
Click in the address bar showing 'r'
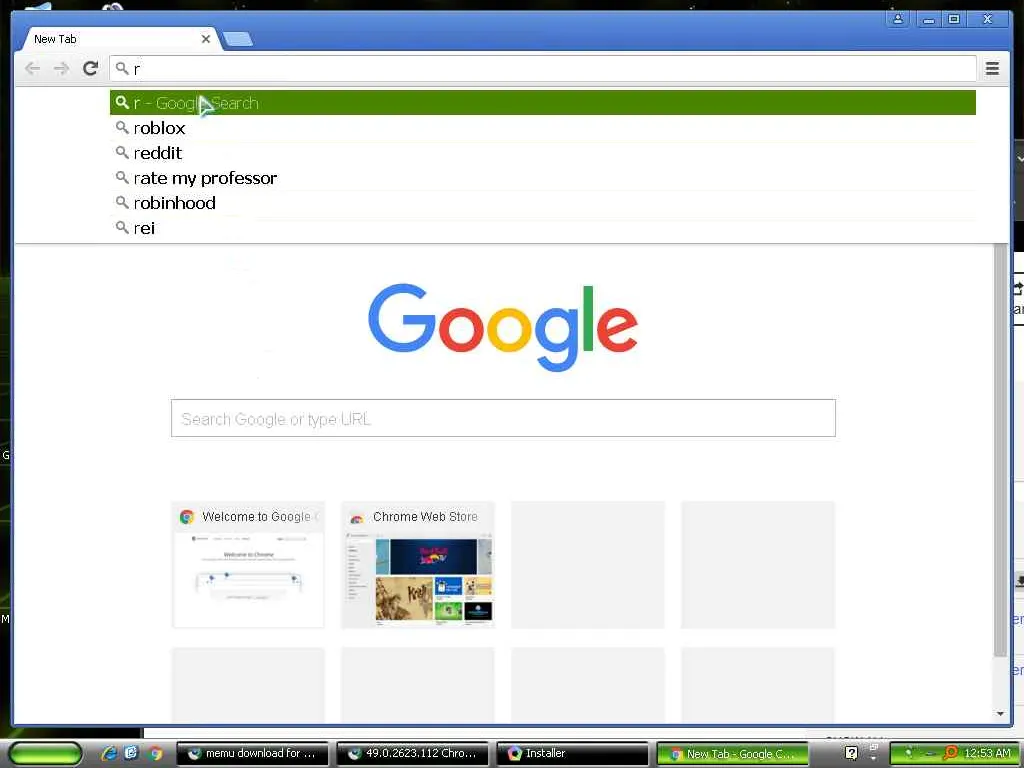[543, 69]
